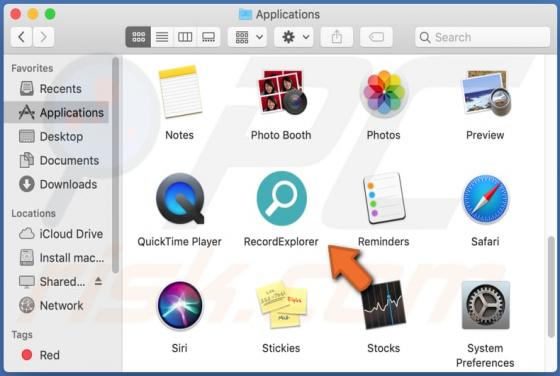Click the "Locations" sidebar heading
Screen dimensions: 560x376
click(34, 213)
